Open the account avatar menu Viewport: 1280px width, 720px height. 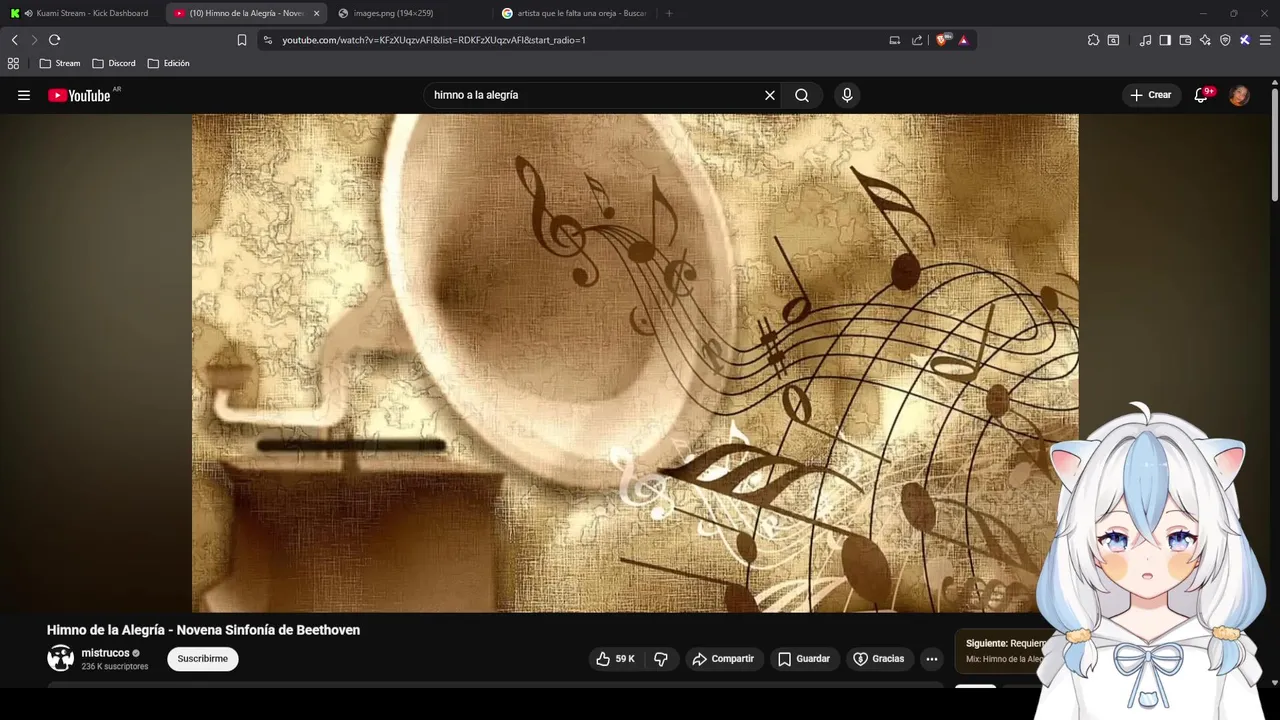point(1239,95)
